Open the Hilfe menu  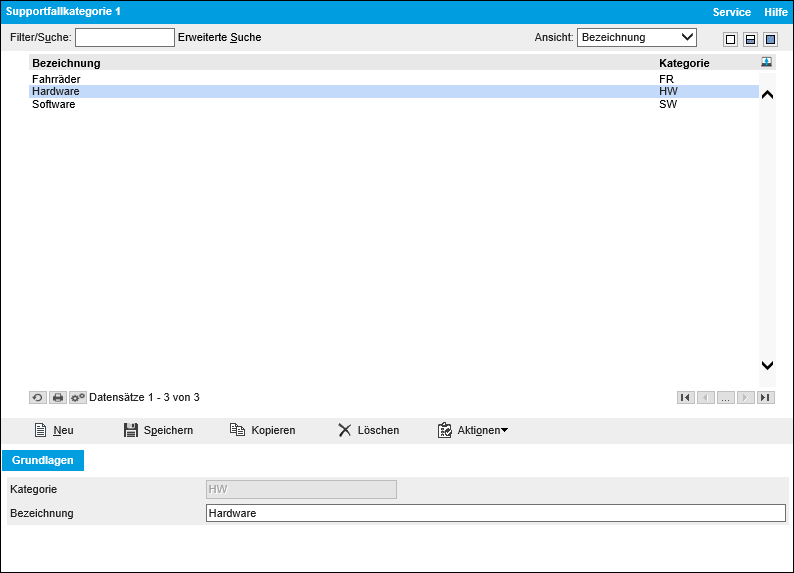pos(776,12)
